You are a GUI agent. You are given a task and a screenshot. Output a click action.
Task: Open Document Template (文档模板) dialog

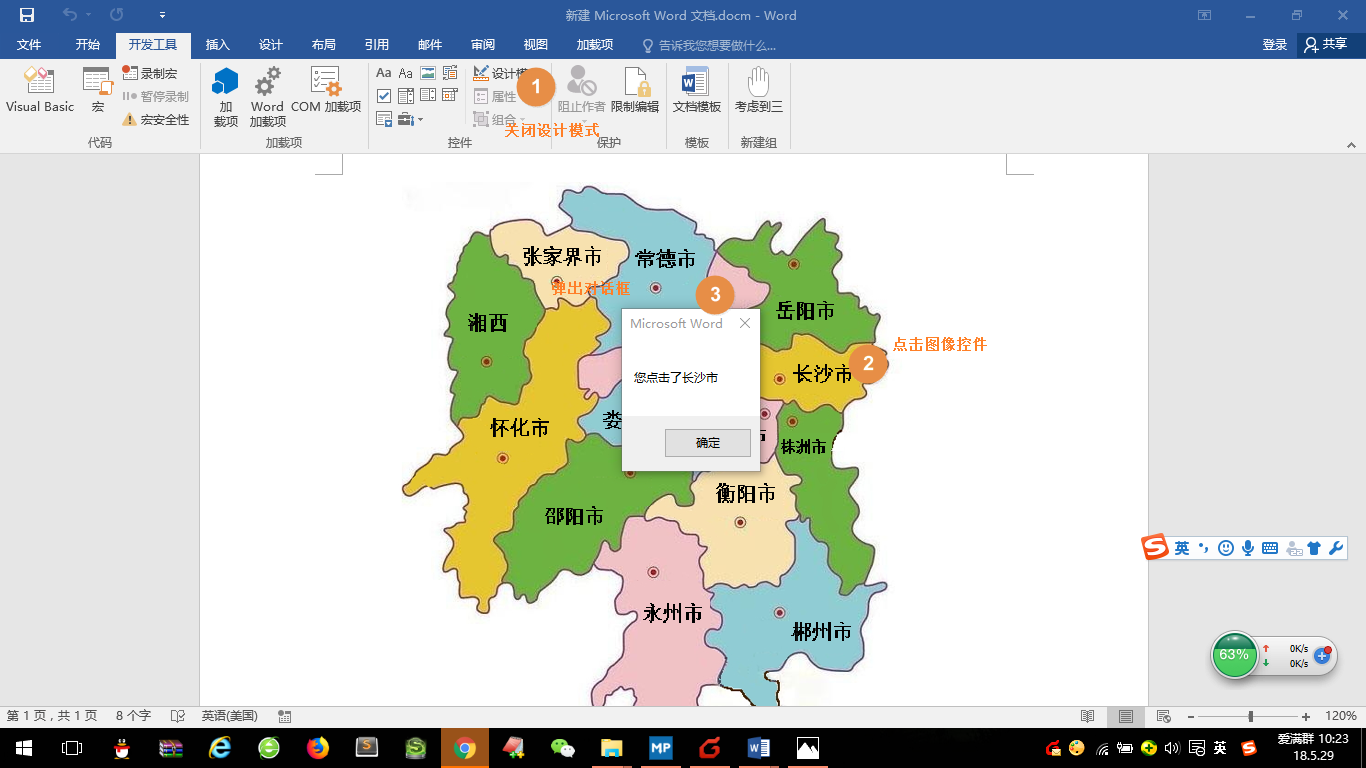pyautogui.click(x=696, y=90)
